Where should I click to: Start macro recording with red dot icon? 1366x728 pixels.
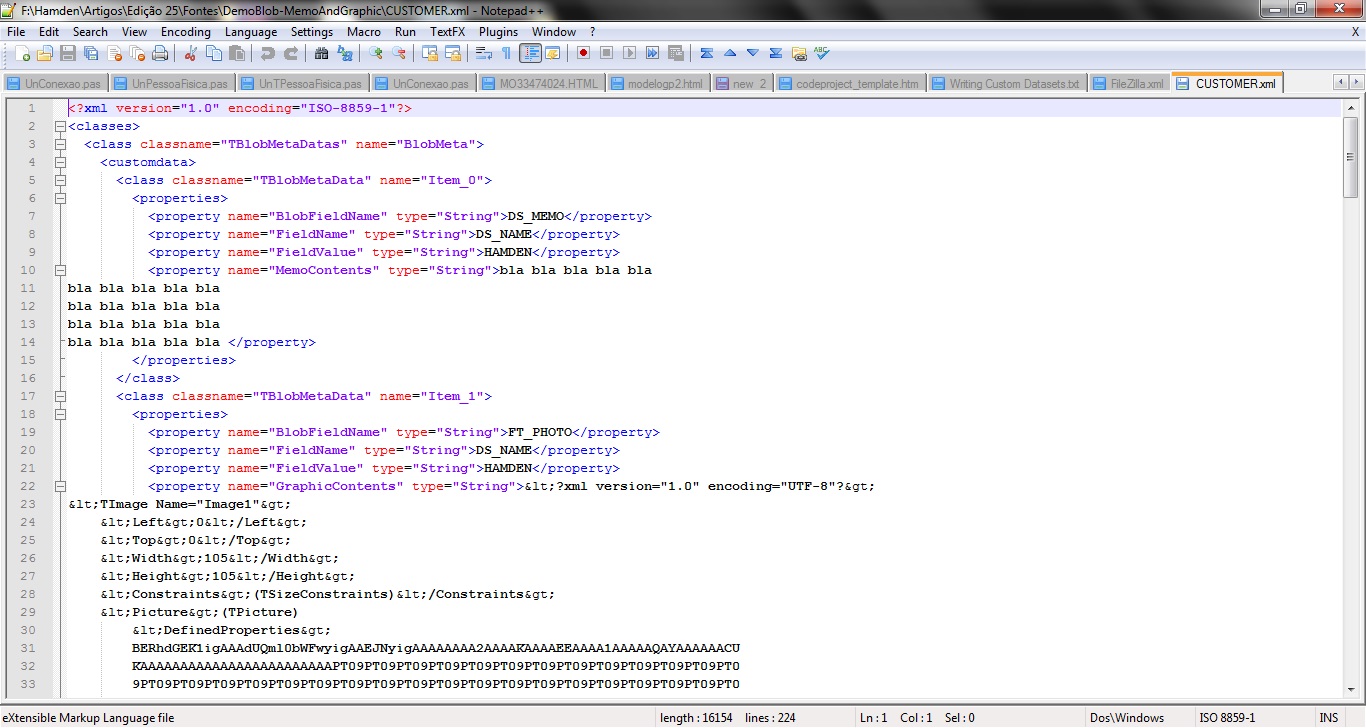583,53
